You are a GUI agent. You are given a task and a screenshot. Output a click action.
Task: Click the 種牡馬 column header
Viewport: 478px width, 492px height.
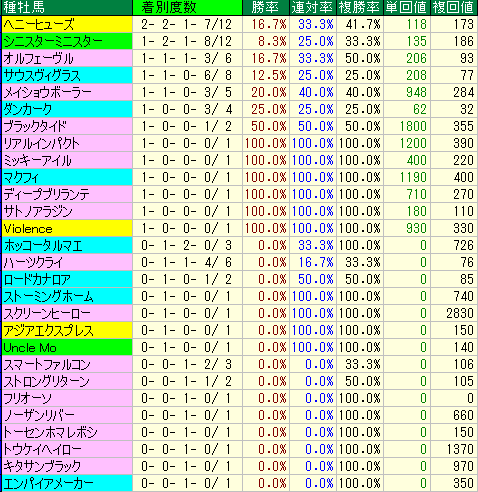[67, 7]
